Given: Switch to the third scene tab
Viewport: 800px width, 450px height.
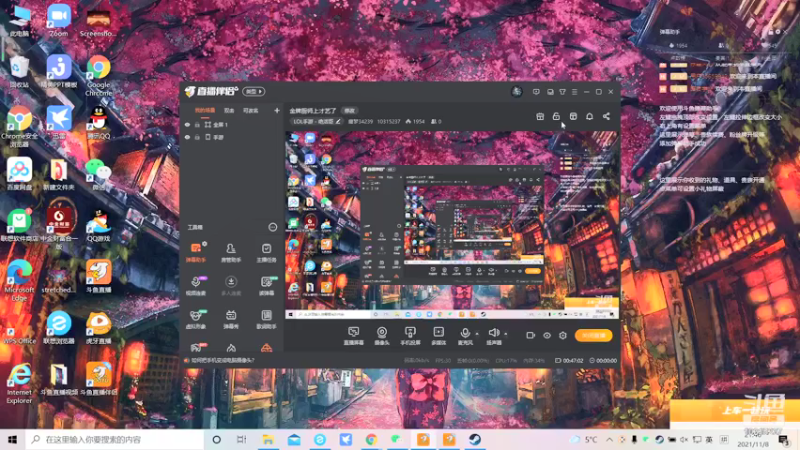Looking at the screenshot, I should (251, 110).
